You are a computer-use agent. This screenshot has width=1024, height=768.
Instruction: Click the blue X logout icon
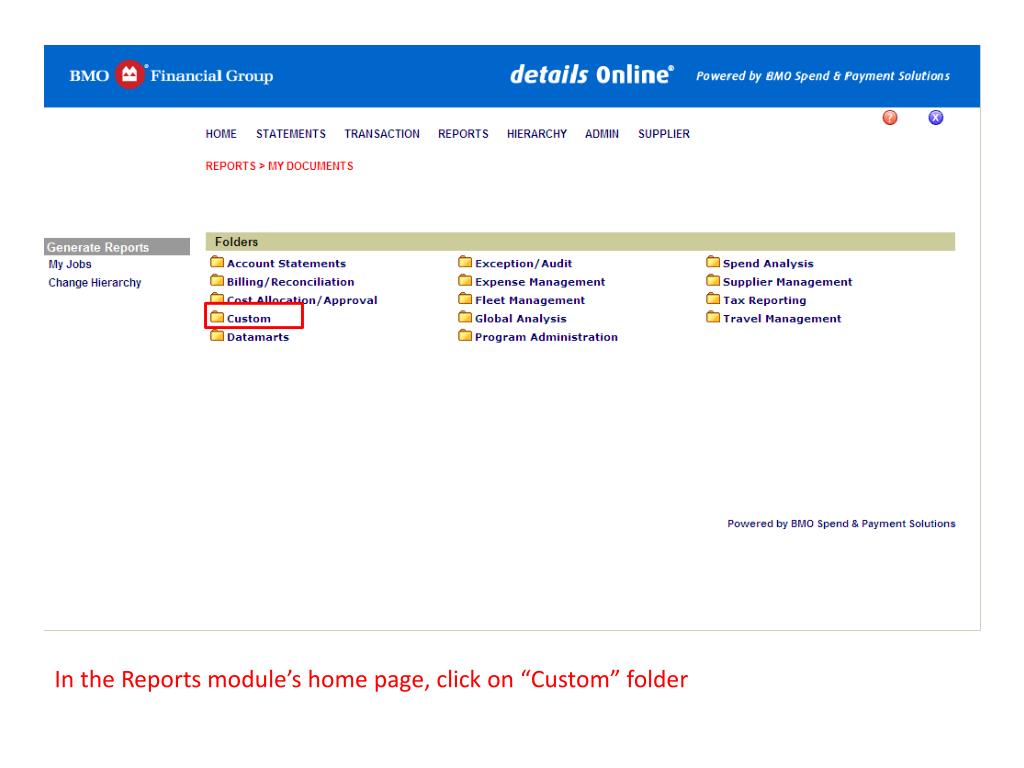(935, 118)
